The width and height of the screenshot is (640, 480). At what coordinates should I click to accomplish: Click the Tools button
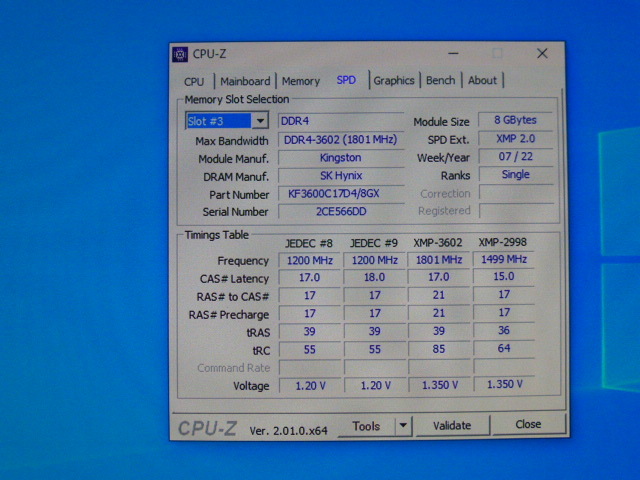(x=366, y=426)
